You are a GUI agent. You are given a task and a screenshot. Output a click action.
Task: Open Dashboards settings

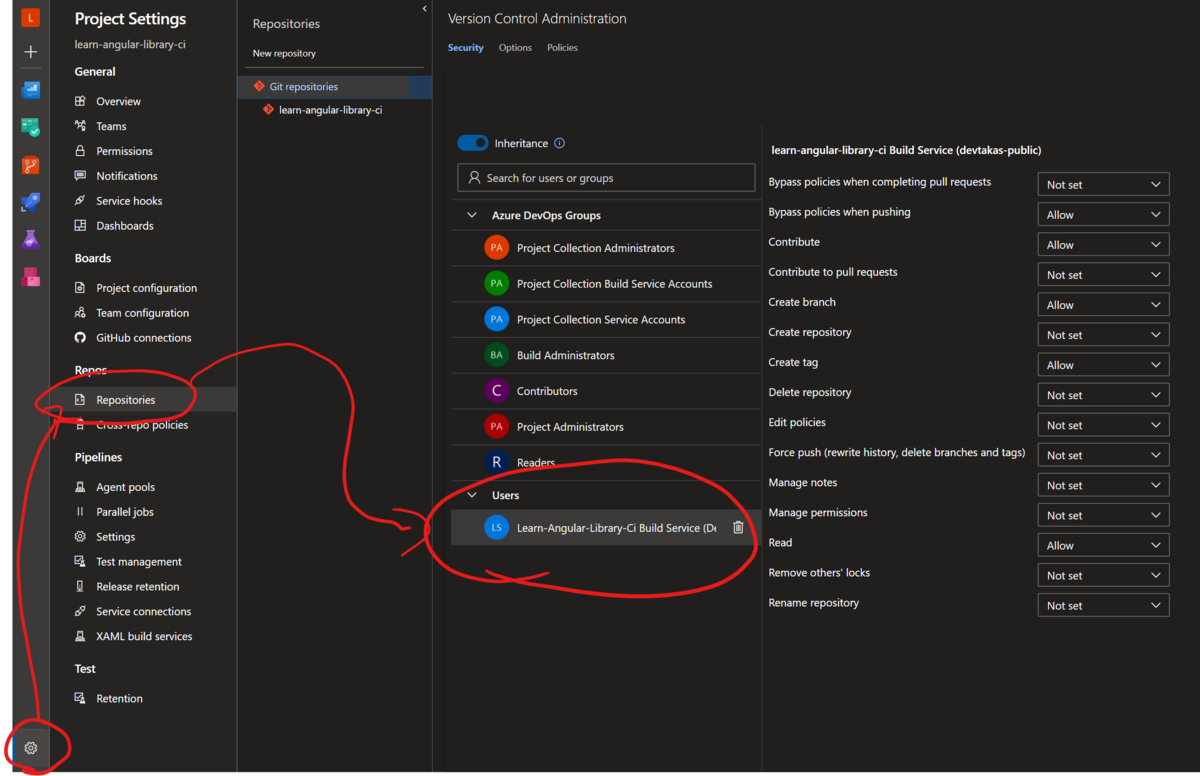click(124, 226)
